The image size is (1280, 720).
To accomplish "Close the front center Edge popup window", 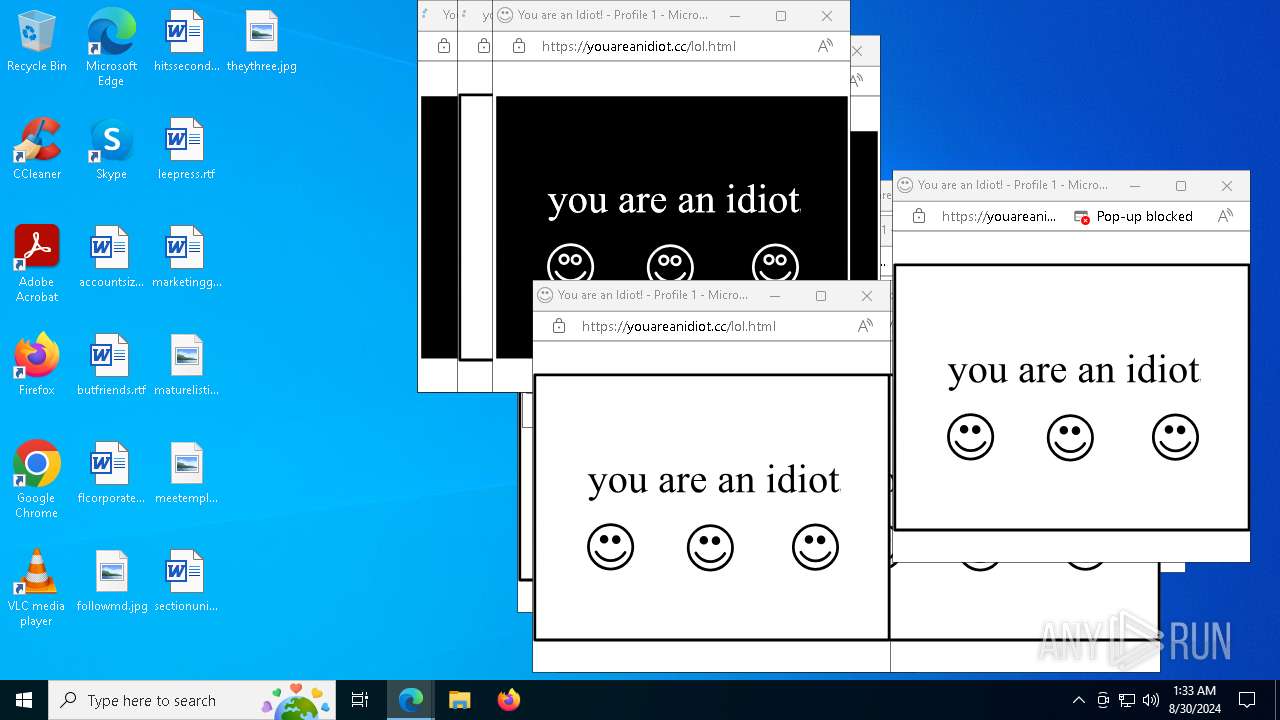I will click(x=867, y=296).
